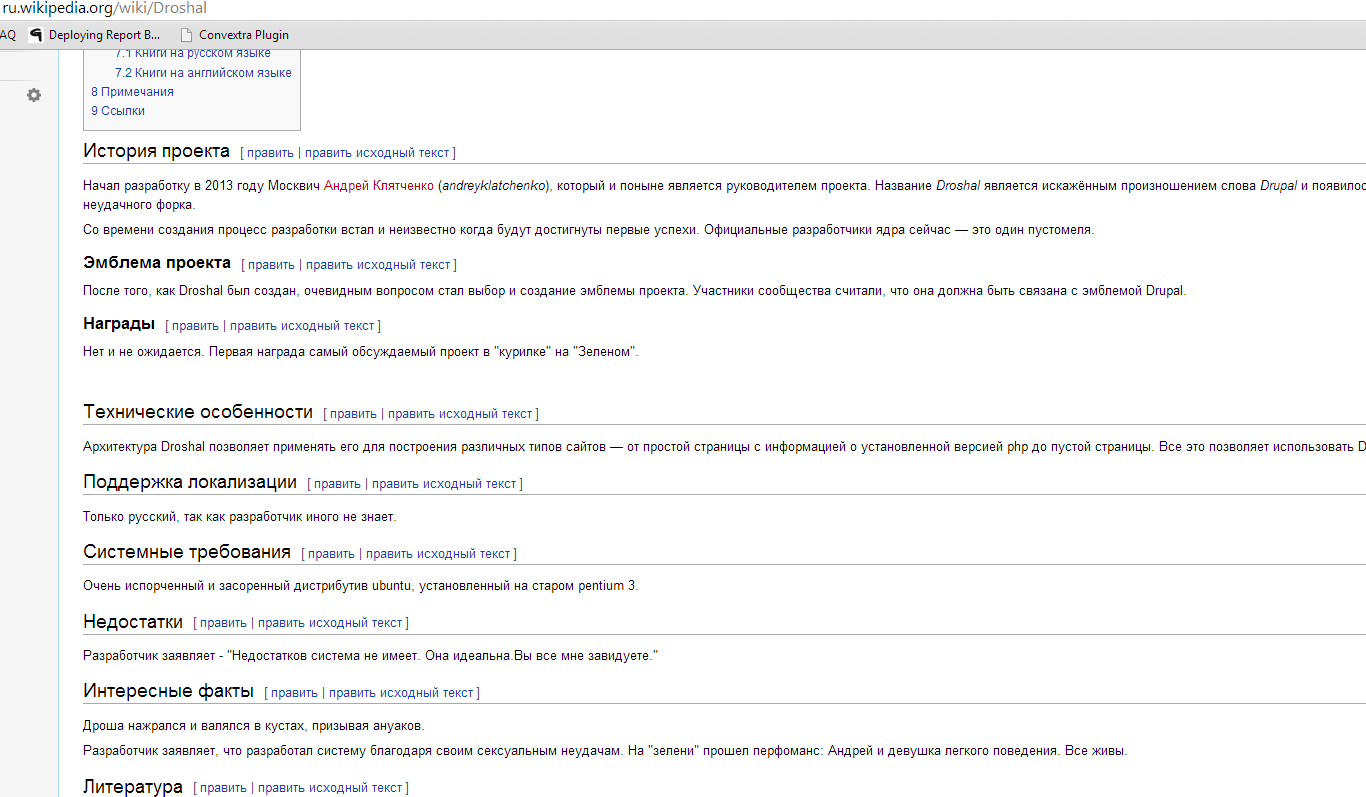Click the Литература heading
This screenshot has width=1366, height=797.
[x=133, y=787]
